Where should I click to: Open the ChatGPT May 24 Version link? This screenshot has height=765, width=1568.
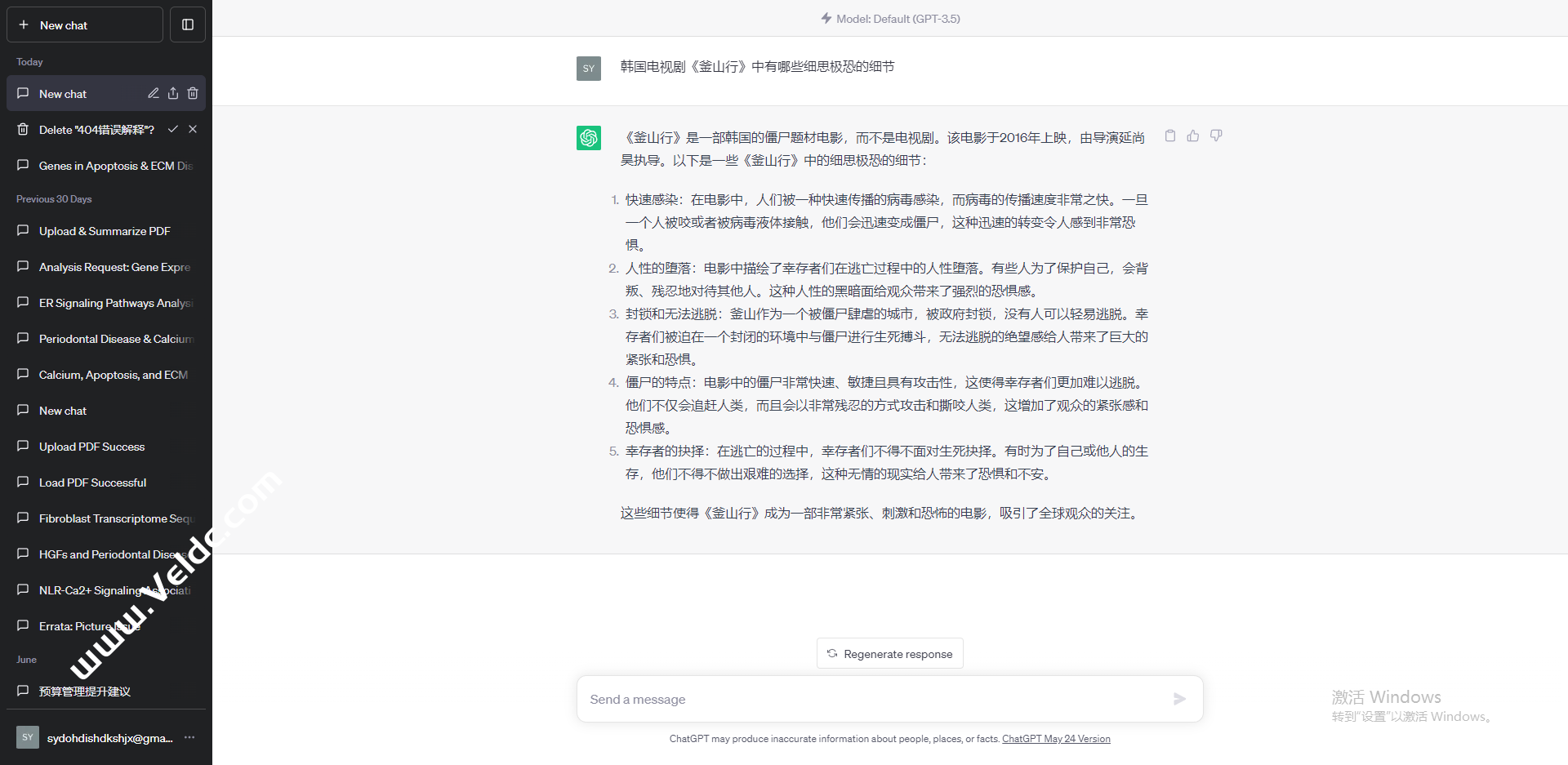tap(1056, 739)
